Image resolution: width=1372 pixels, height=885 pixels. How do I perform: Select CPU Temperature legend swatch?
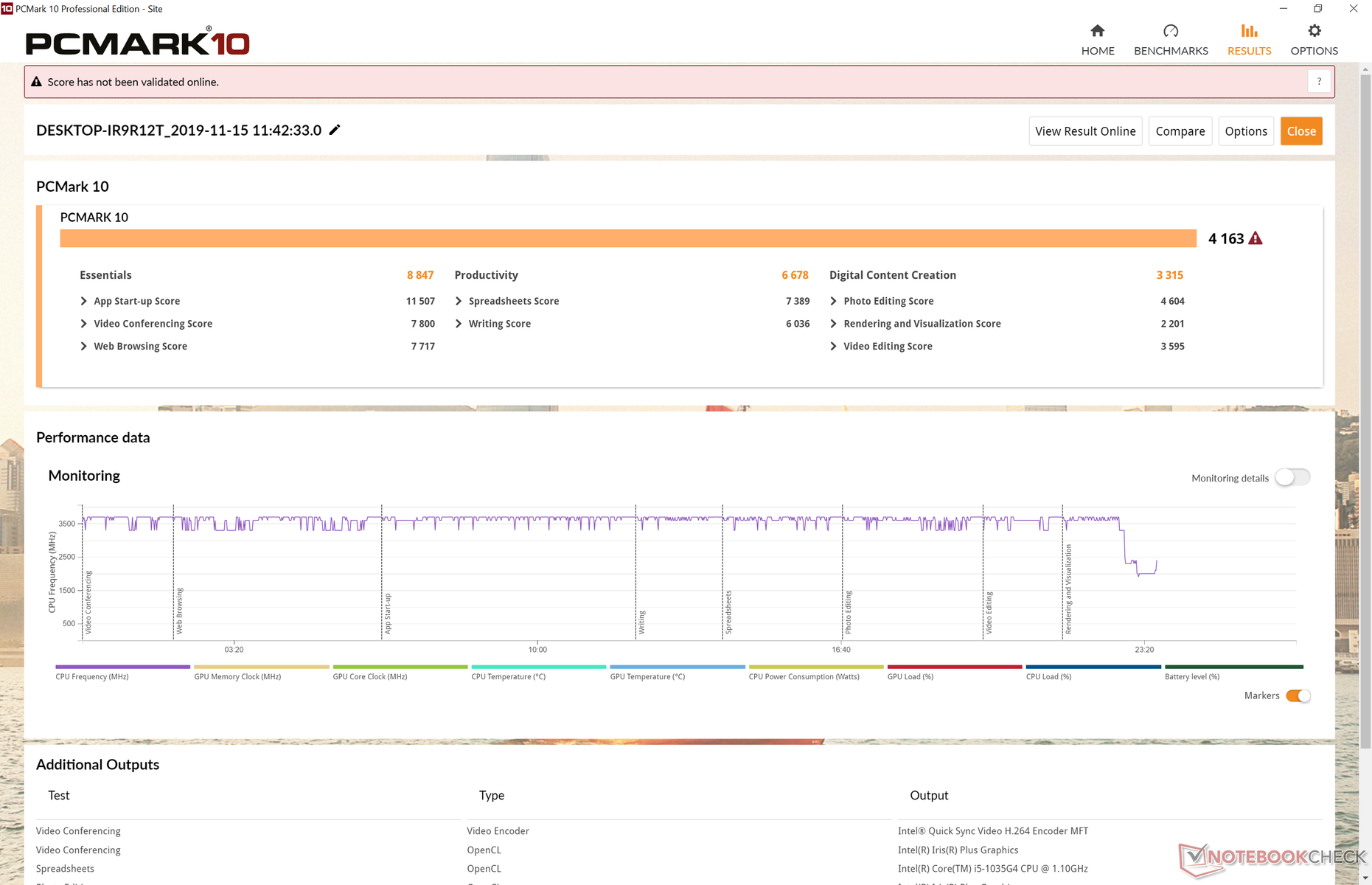pyautogui.click(x=538, y=667)
